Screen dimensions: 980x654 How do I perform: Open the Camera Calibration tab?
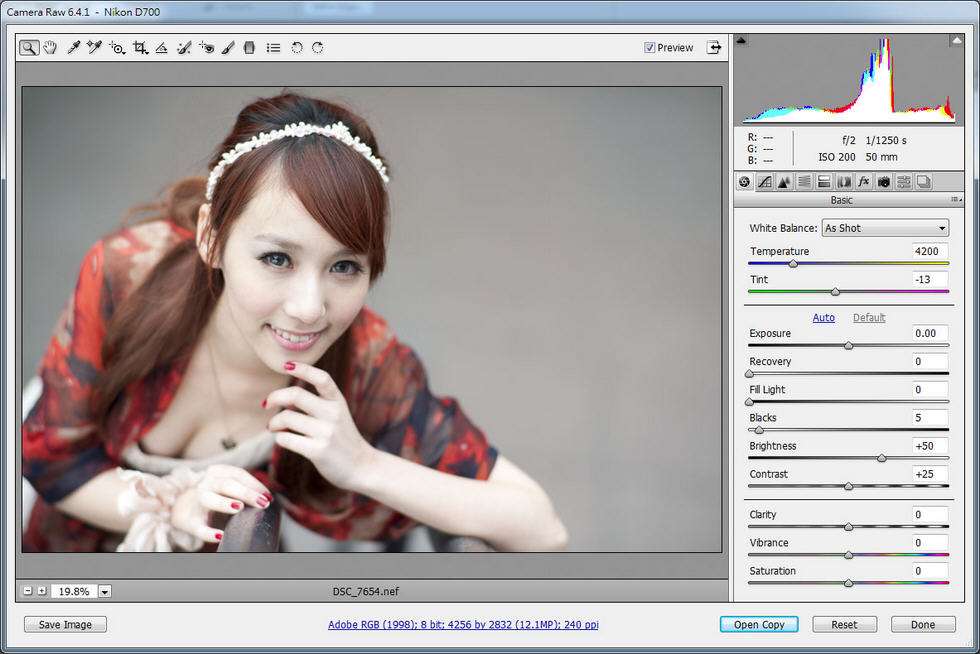[x=884, y=182]
